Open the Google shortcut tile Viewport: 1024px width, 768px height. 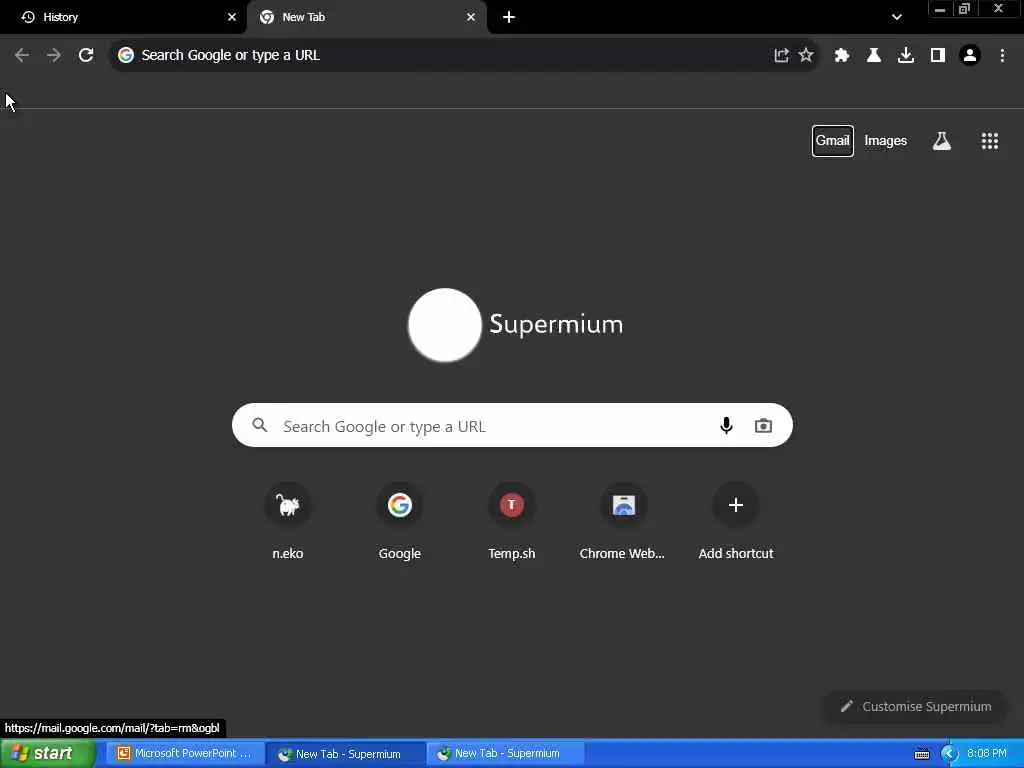point(400,522)
